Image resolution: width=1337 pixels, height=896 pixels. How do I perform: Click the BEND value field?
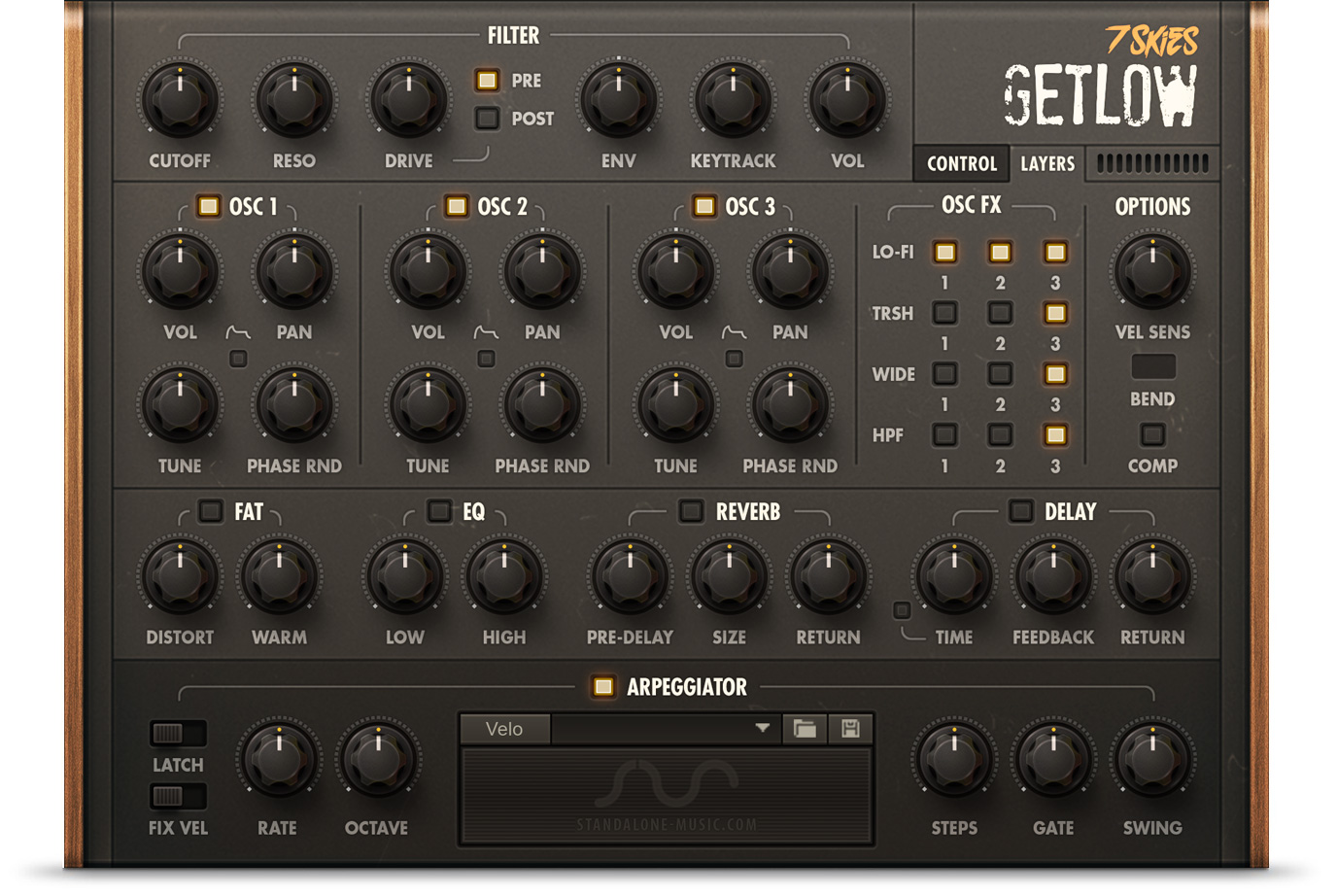(x=1152, y=366)
